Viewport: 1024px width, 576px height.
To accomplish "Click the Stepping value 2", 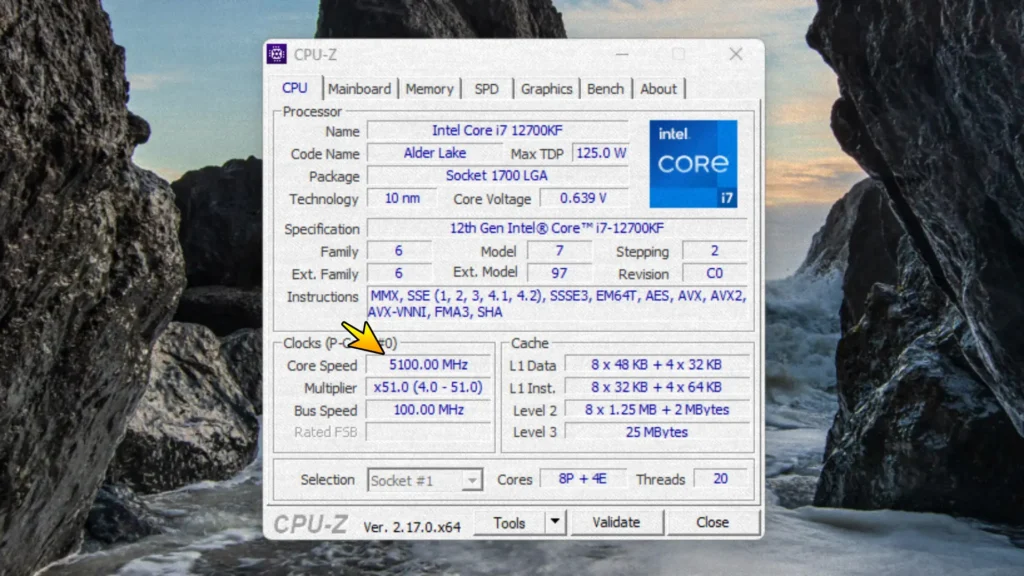I will [x=714, y=251].
